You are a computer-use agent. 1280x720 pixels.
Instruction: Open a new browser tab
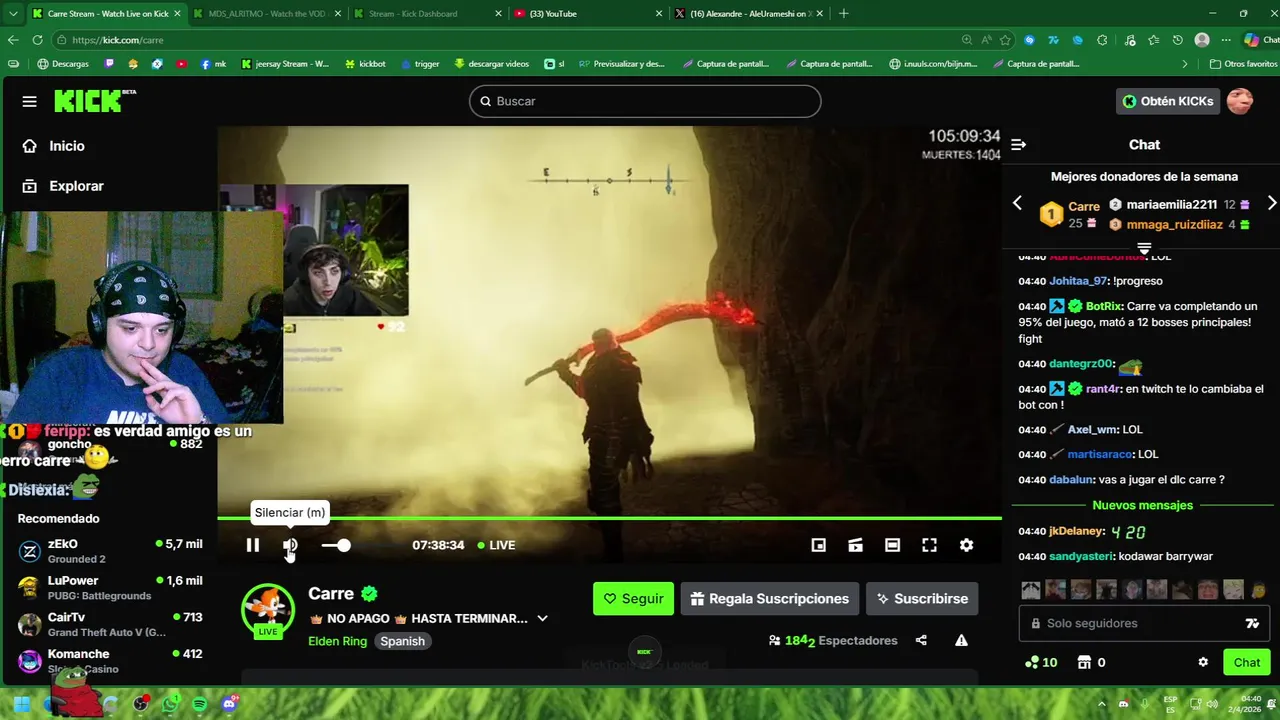point(843,14)
